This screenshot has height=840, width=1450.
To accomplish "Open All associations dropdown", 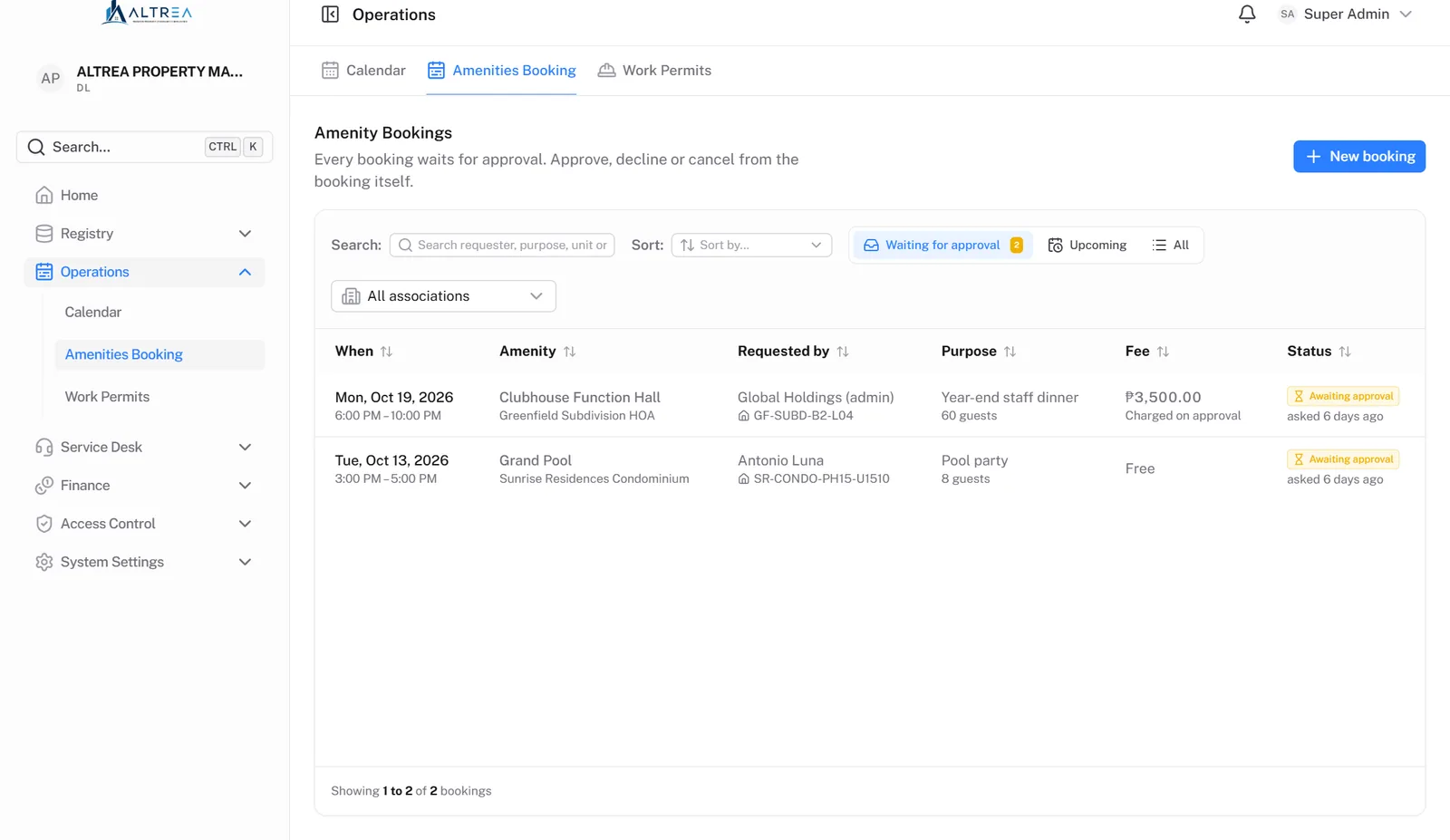I will coord(443,296).
